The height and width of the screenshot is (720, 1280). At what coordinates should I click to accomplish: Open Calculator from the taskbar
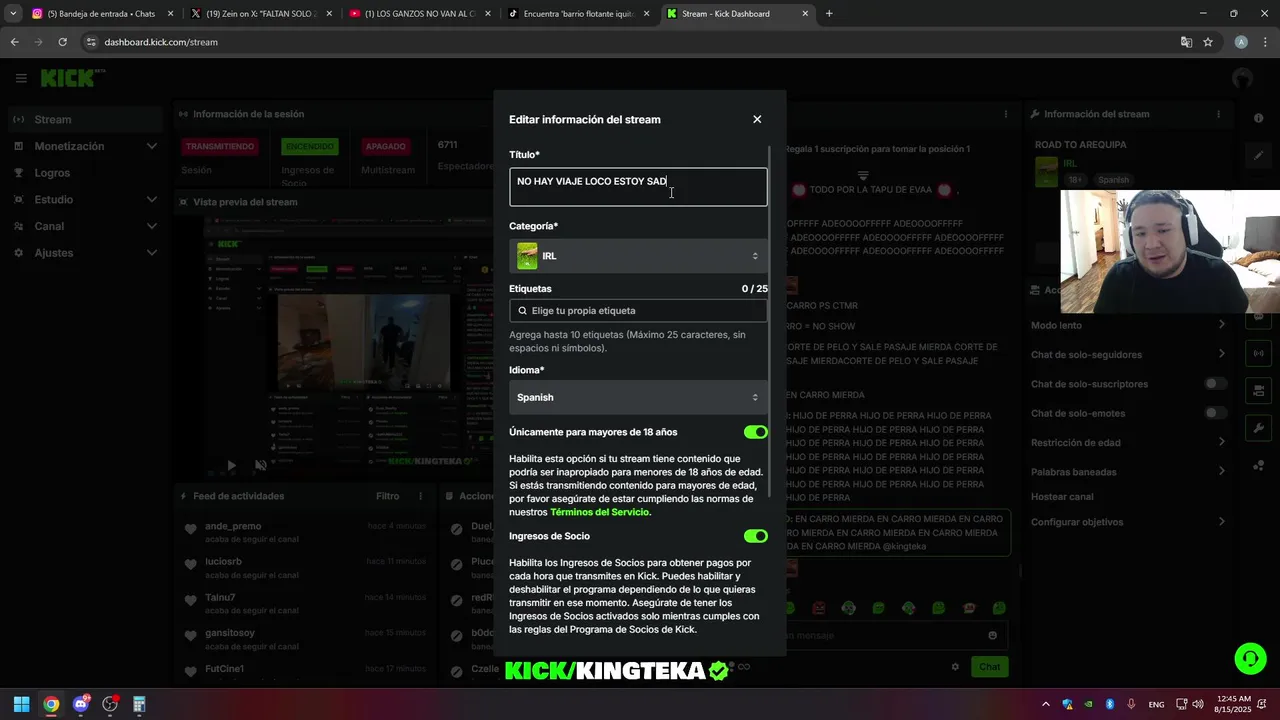tap(139, 704)
